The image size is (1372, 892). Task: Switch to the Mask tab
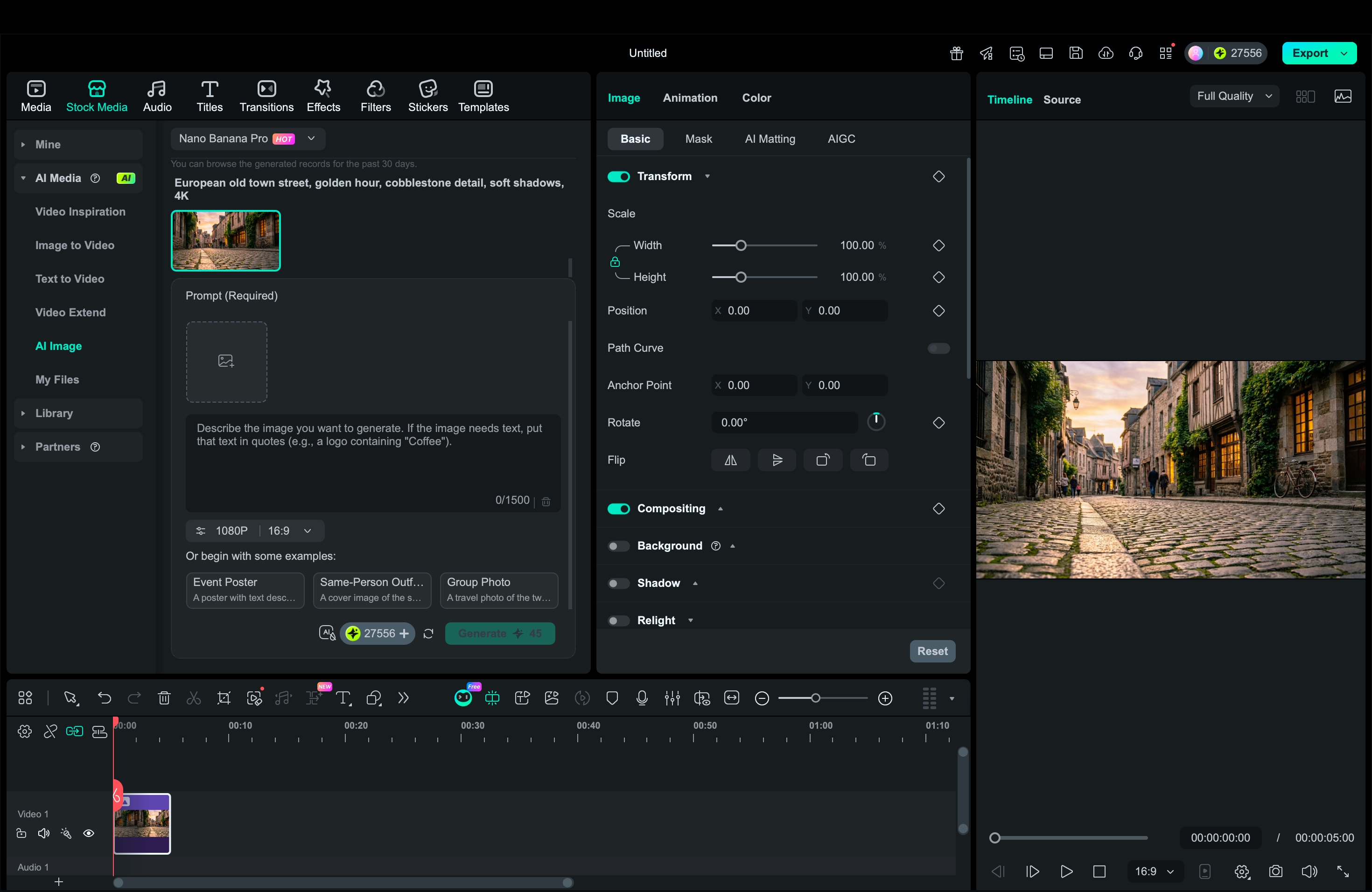pos(699,138)
